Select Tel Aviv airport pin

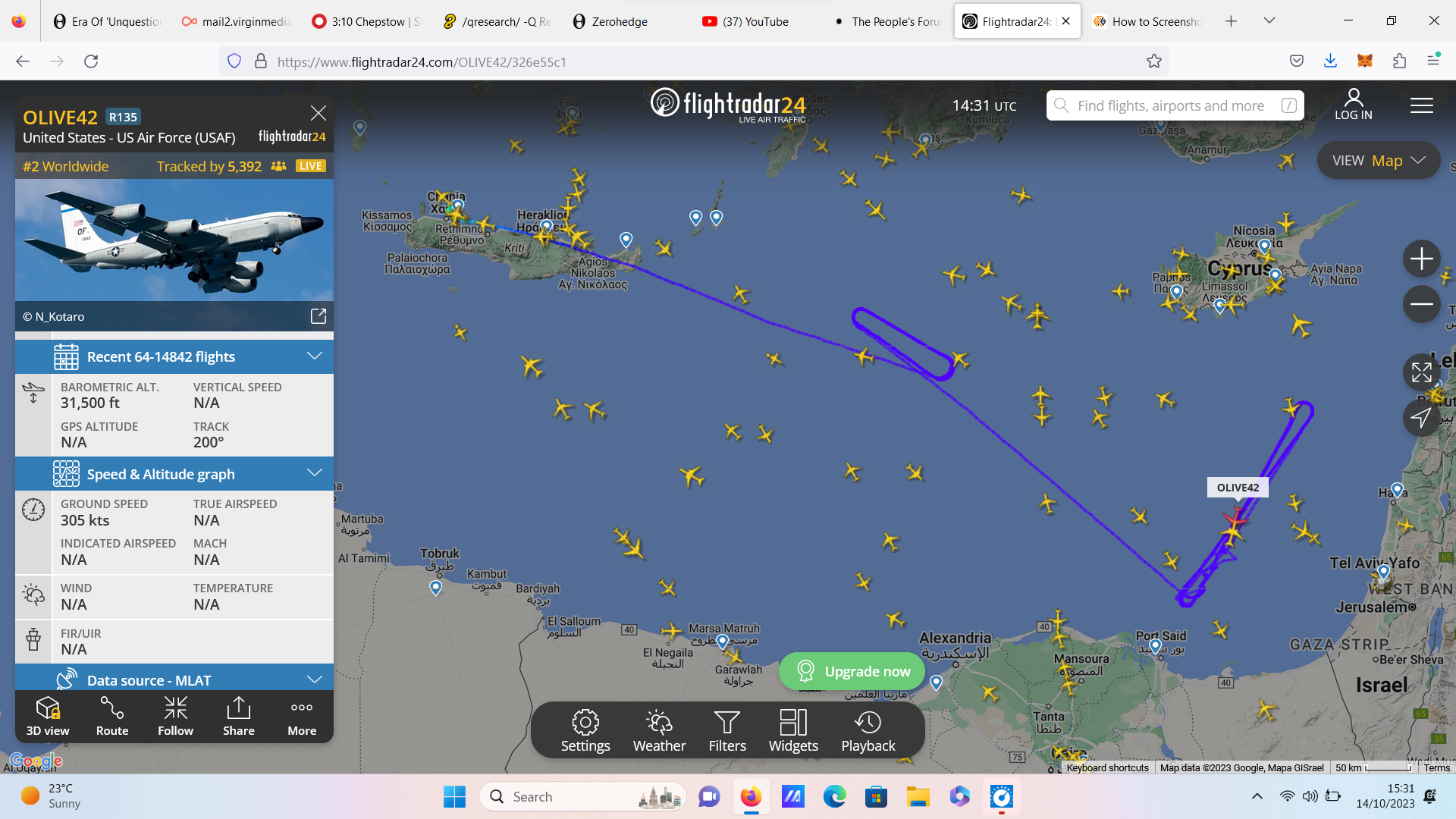click(x=1383, y=571)
